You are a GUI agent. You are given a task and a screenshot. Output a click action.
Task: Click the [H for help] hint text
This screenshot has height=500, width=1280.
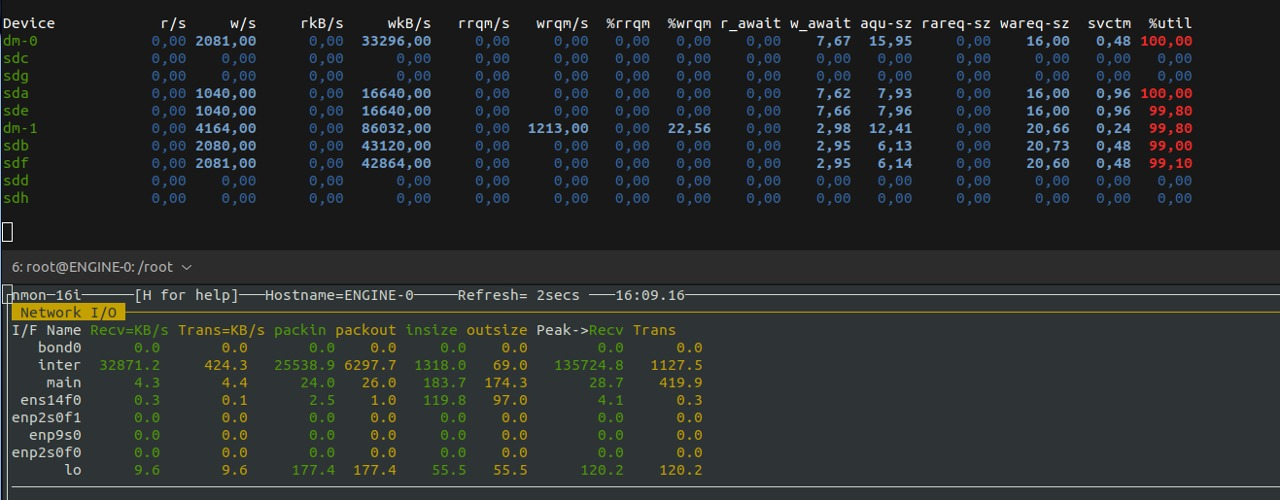[x=186, y=295]
